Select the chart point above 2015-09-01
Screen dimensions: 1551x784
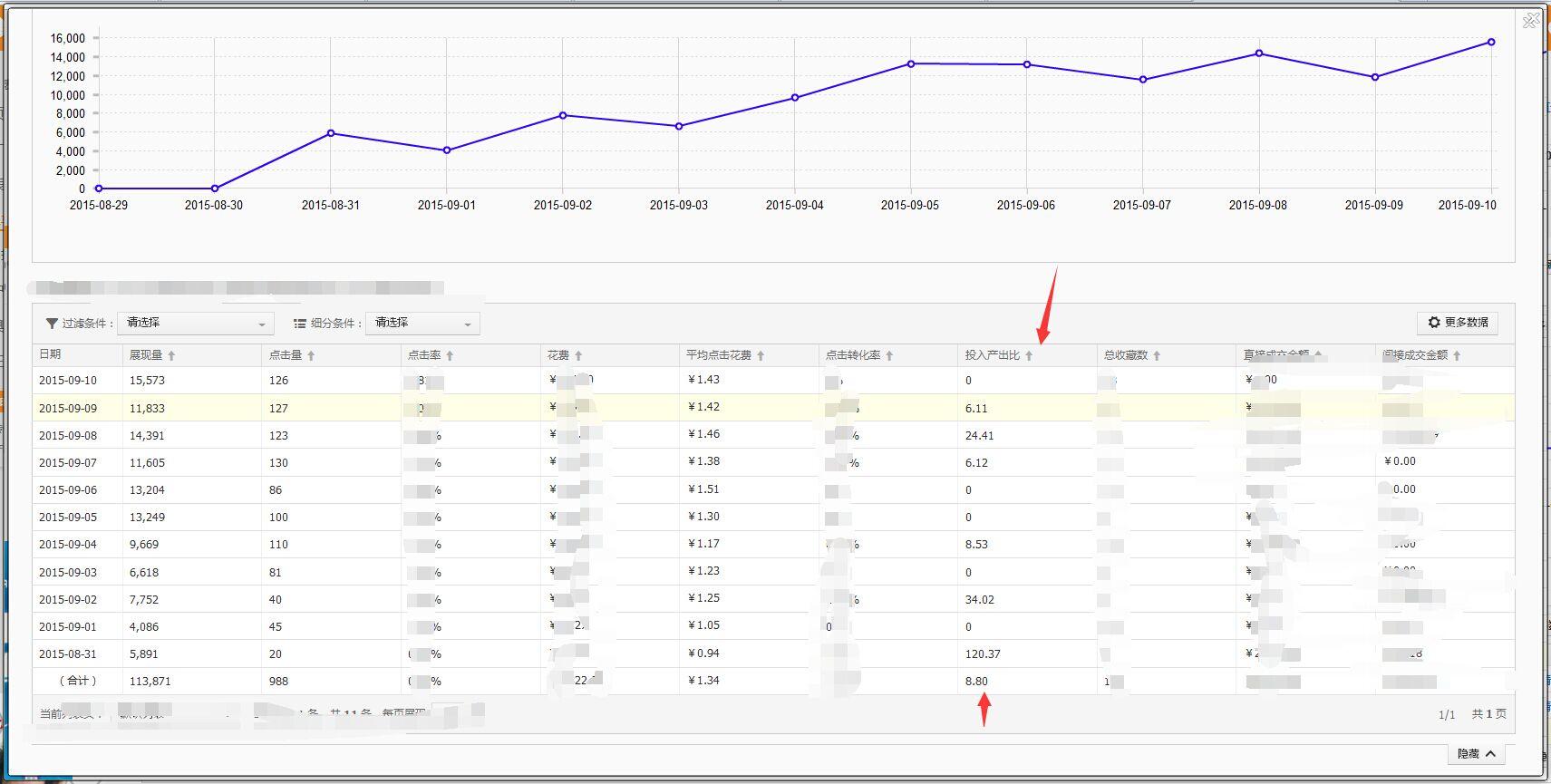[x=447, y=150]
